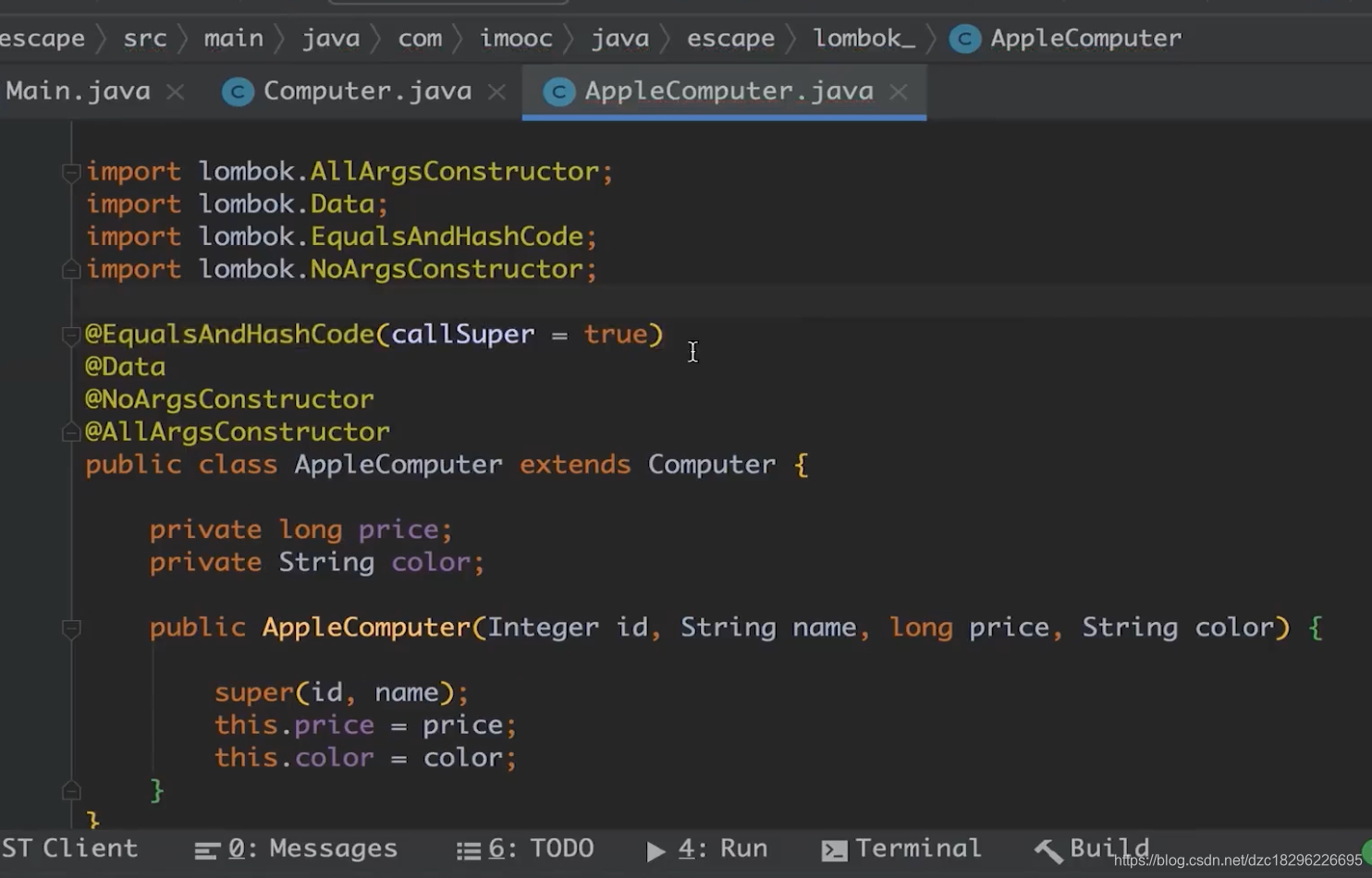
Task: Open the lombok_ breadcrumb folder
Action: click(x=864, y=38)
